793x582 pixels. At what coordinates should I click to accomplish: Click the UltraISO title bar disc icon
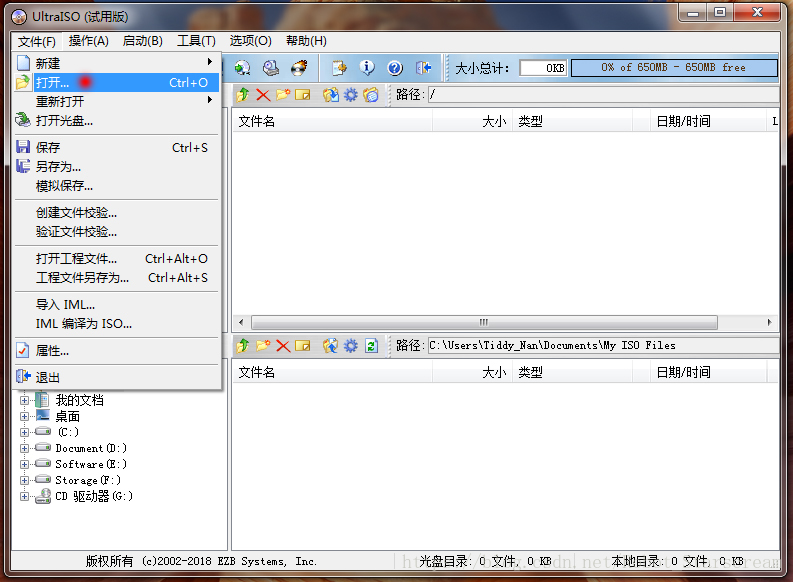(19, 17)
